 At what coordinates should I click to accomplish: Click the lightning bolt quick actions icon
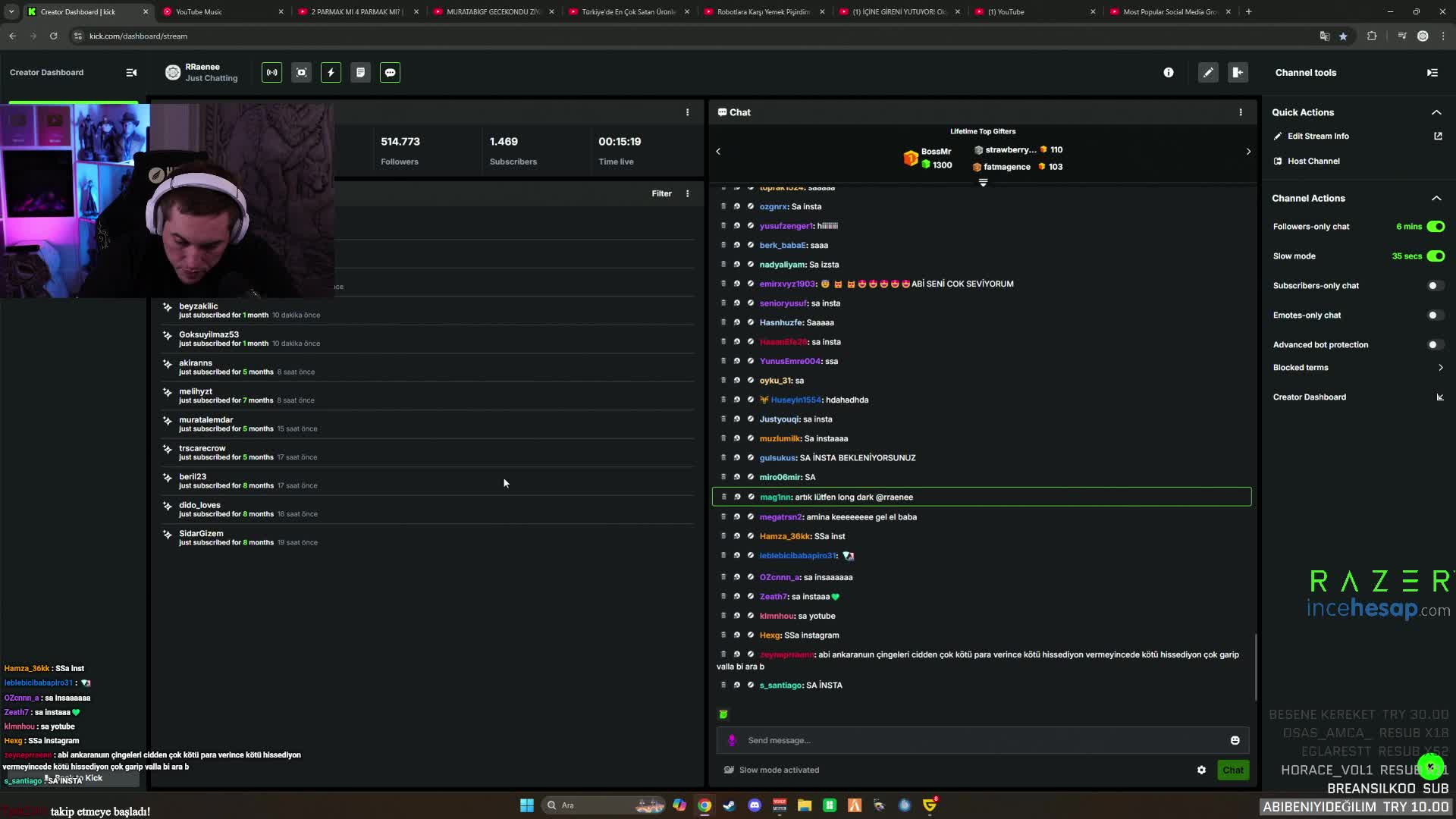[331, 73]
